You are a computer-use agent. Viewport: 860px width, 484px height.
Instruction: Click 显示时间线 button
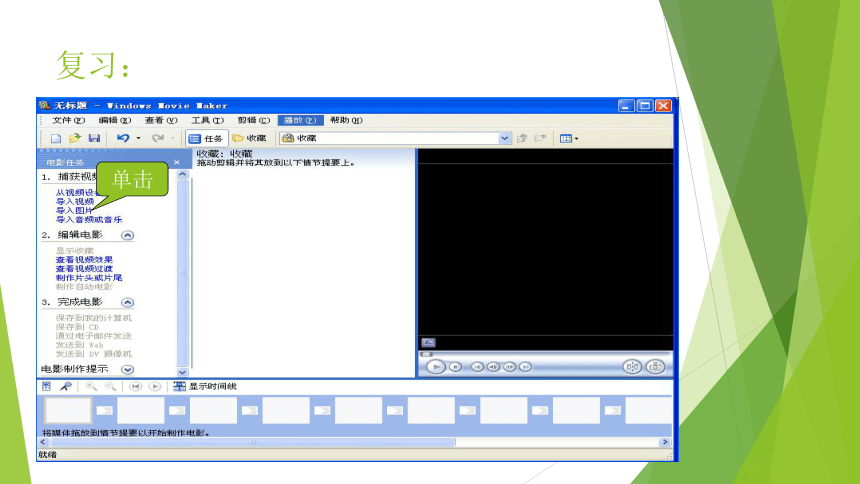pyautogui.click(x=205, y=386)
